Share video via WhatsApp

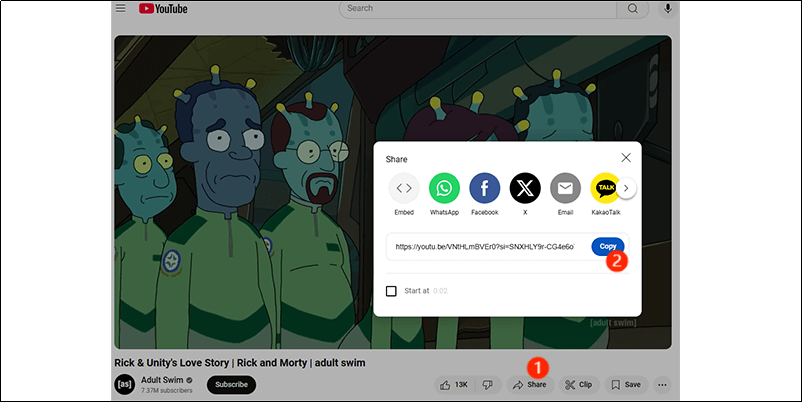444,188
